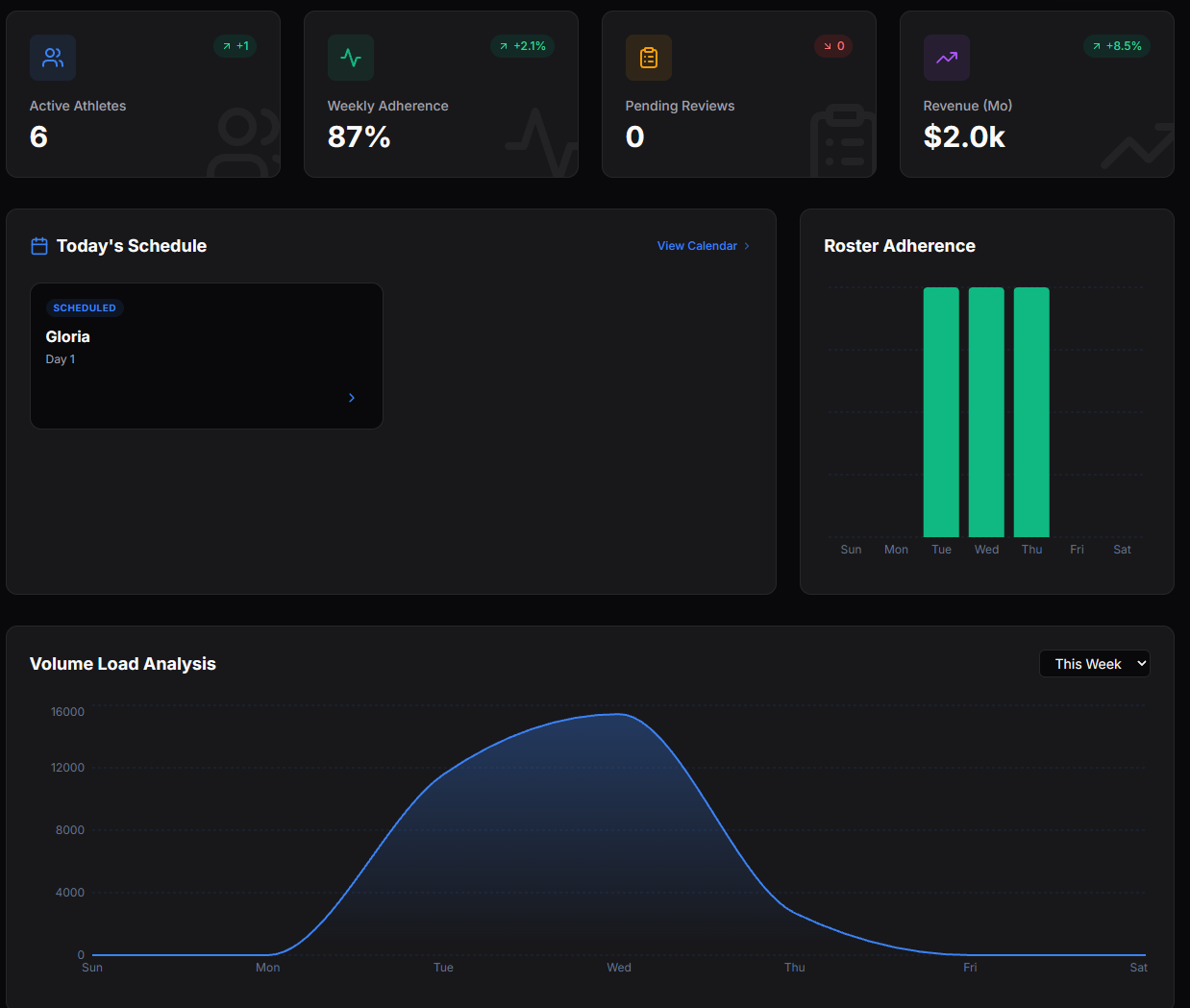Click the calendar icon beside Today's Schedule
Image resolution: width=1190 pixels, height=1008 pixels.
(38, 245)
